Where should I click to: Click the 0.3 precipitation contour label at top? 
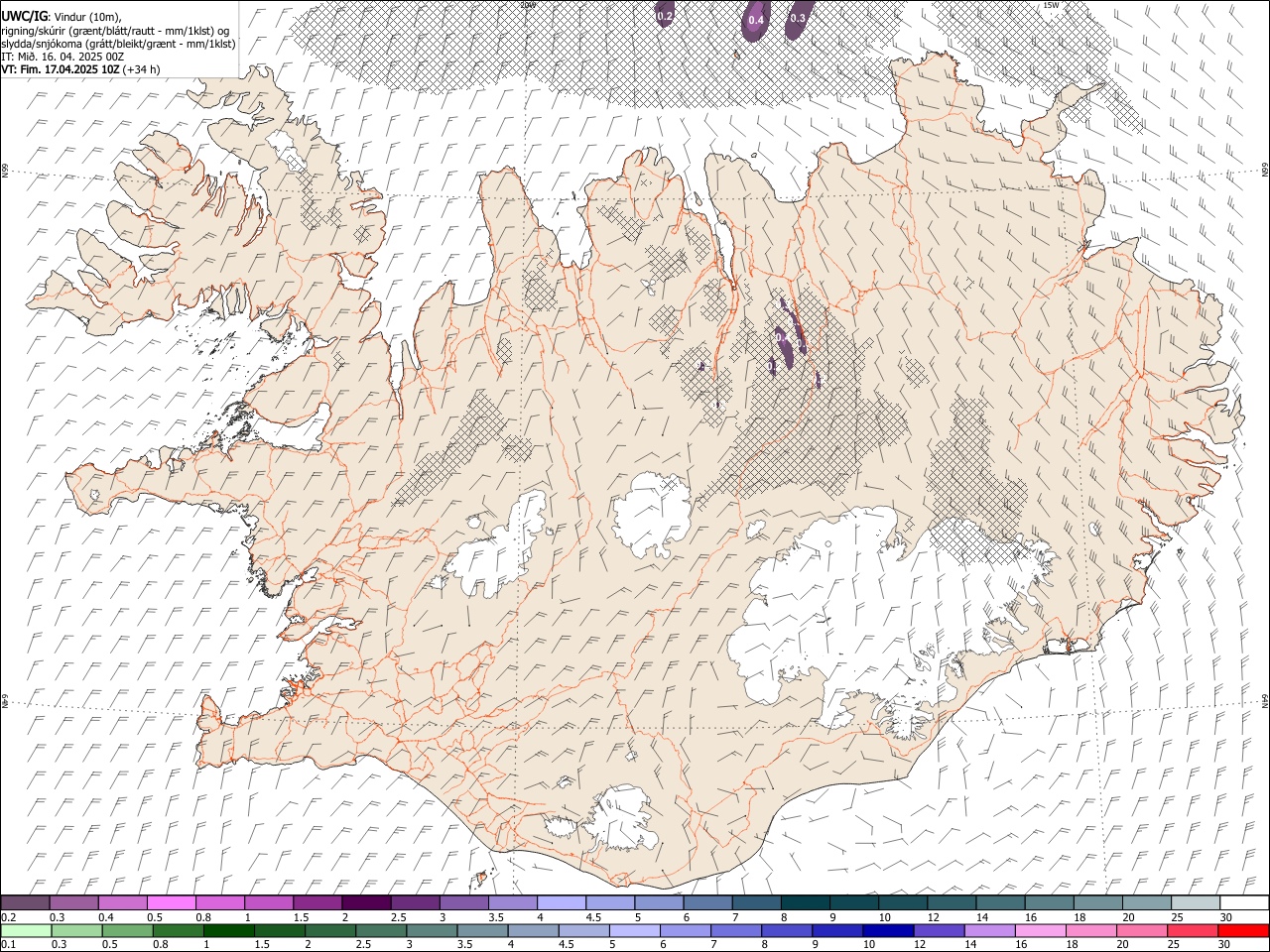click(798, 17)
